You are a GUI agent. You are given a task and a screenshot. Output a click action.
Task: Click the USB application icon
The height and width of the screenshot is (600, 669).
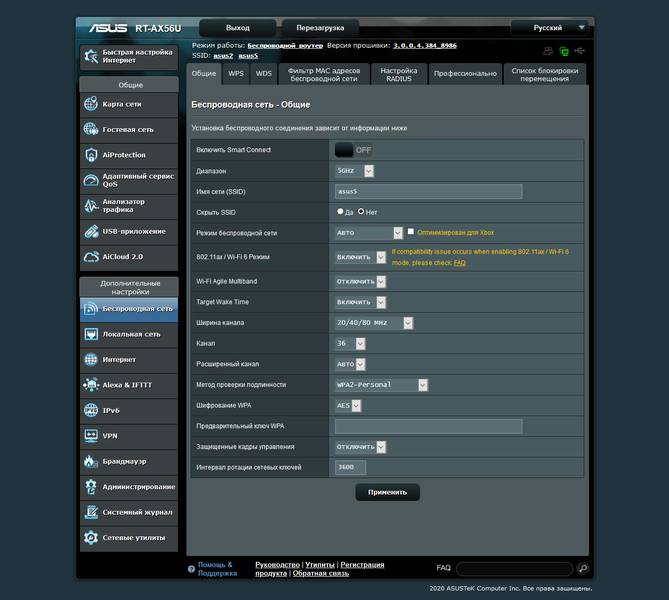(x=91, y=231)
